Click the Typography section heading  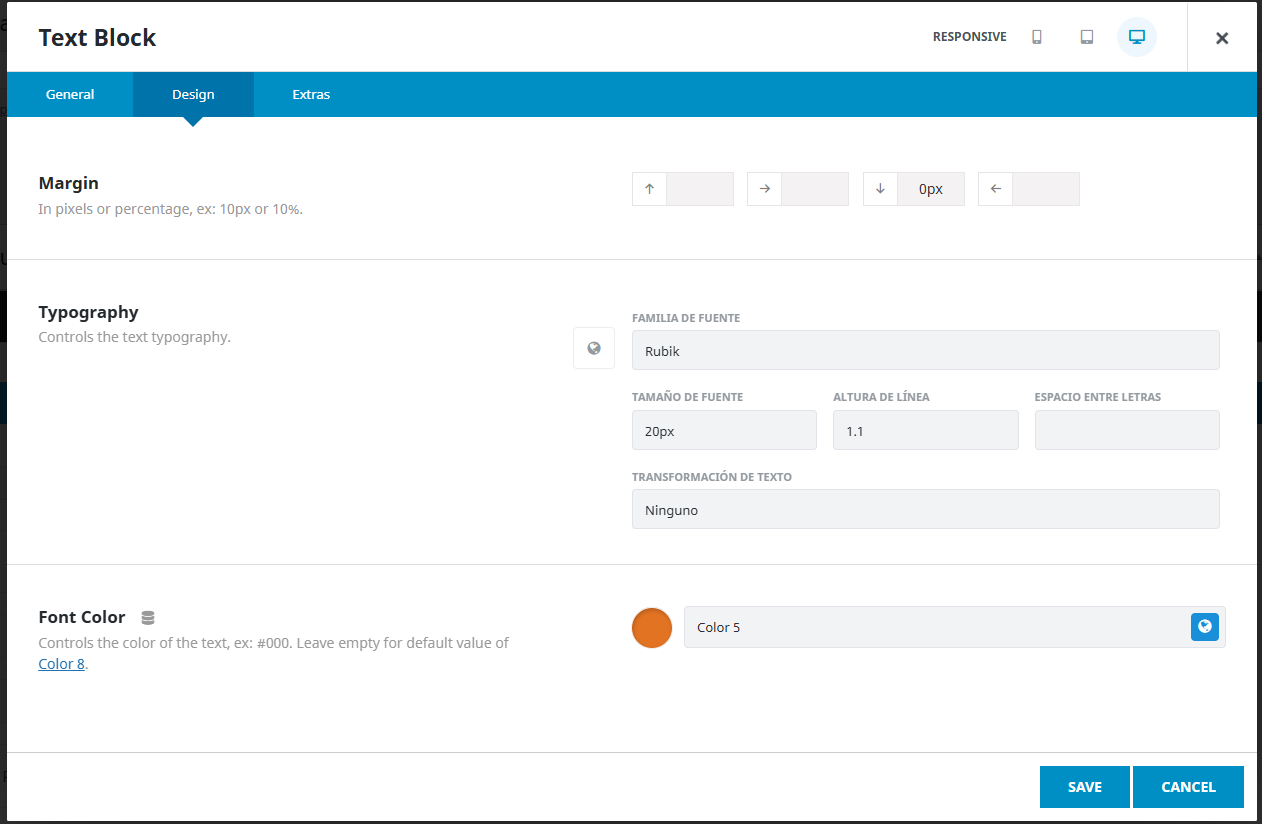click(x=88, y=312)
